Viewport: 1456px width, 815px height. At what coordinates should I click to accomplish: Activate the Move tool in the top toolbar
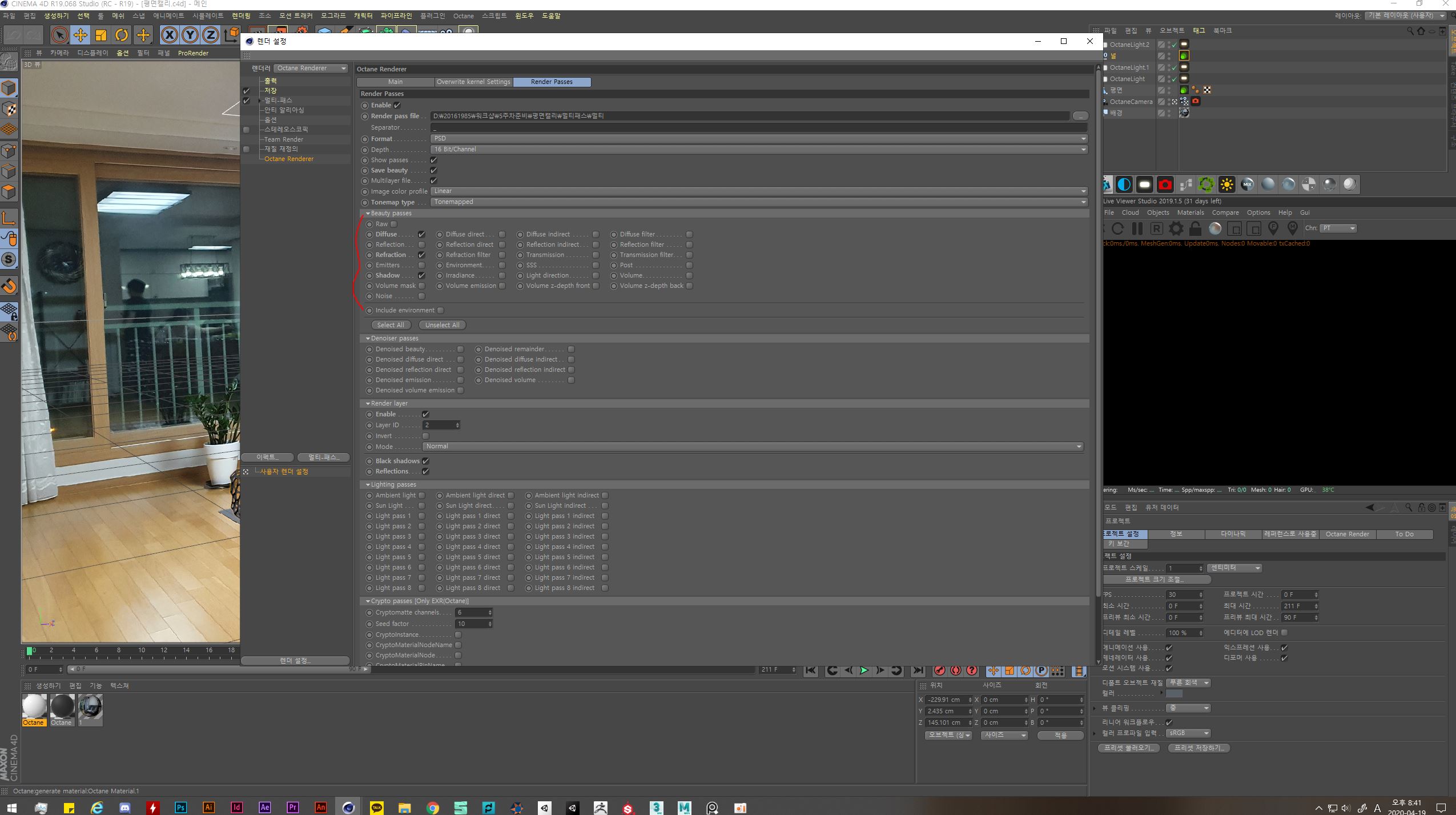click(x=81, y=35)
